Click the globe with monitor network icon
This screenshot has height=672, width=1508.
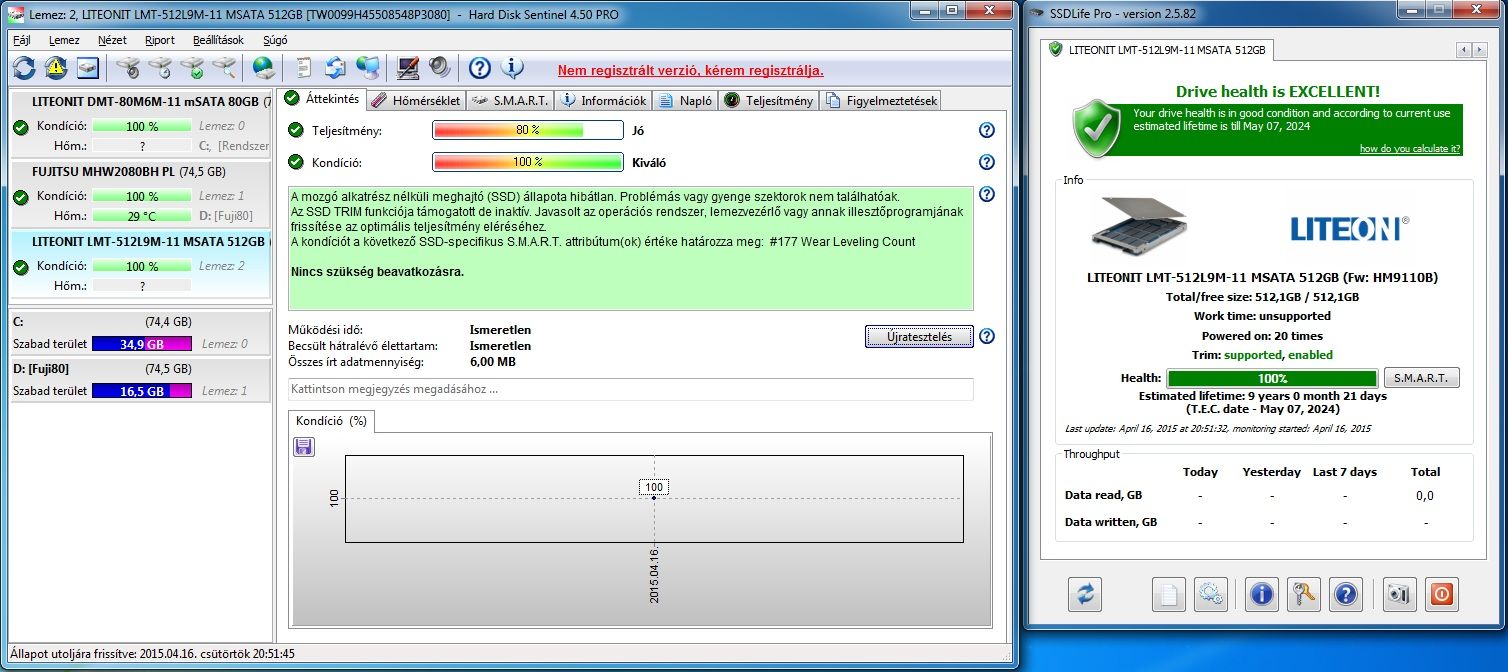point(368,68)
